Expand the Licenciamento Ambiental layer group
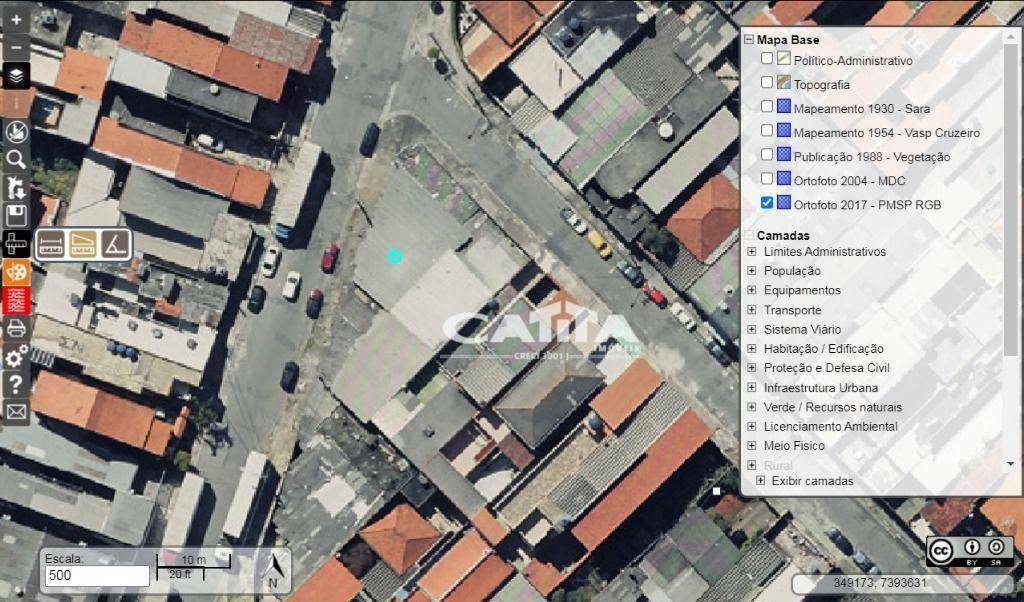The height and width of the screenshot is (602, 1024). pos(752,426)
